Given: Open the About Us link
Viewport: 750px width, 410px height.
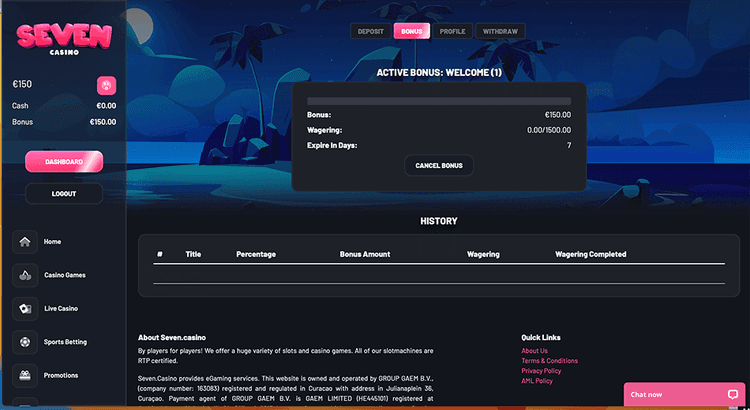Looking at the screenshot, I should pos(534,351).
